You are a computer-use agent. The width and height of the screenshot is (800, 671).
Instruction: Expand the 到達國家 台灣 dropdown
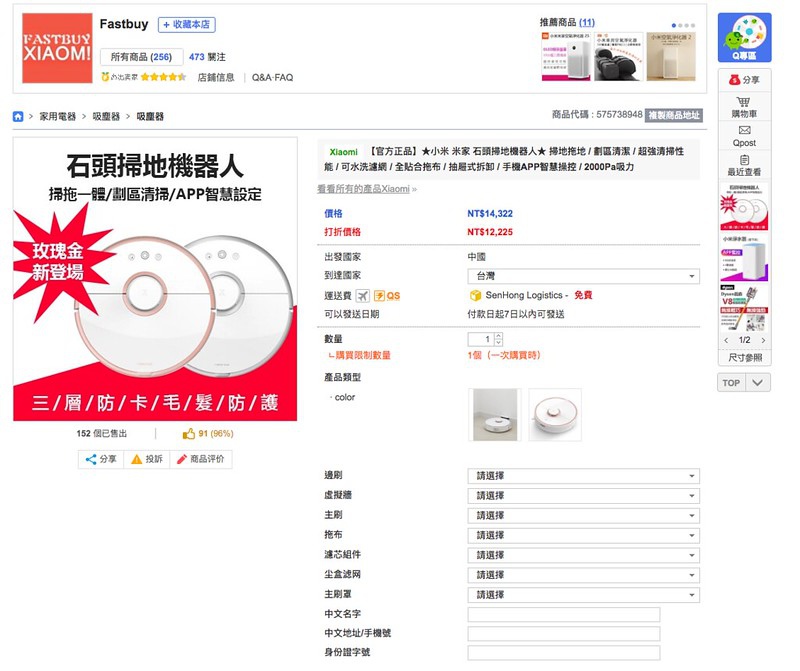584,276
